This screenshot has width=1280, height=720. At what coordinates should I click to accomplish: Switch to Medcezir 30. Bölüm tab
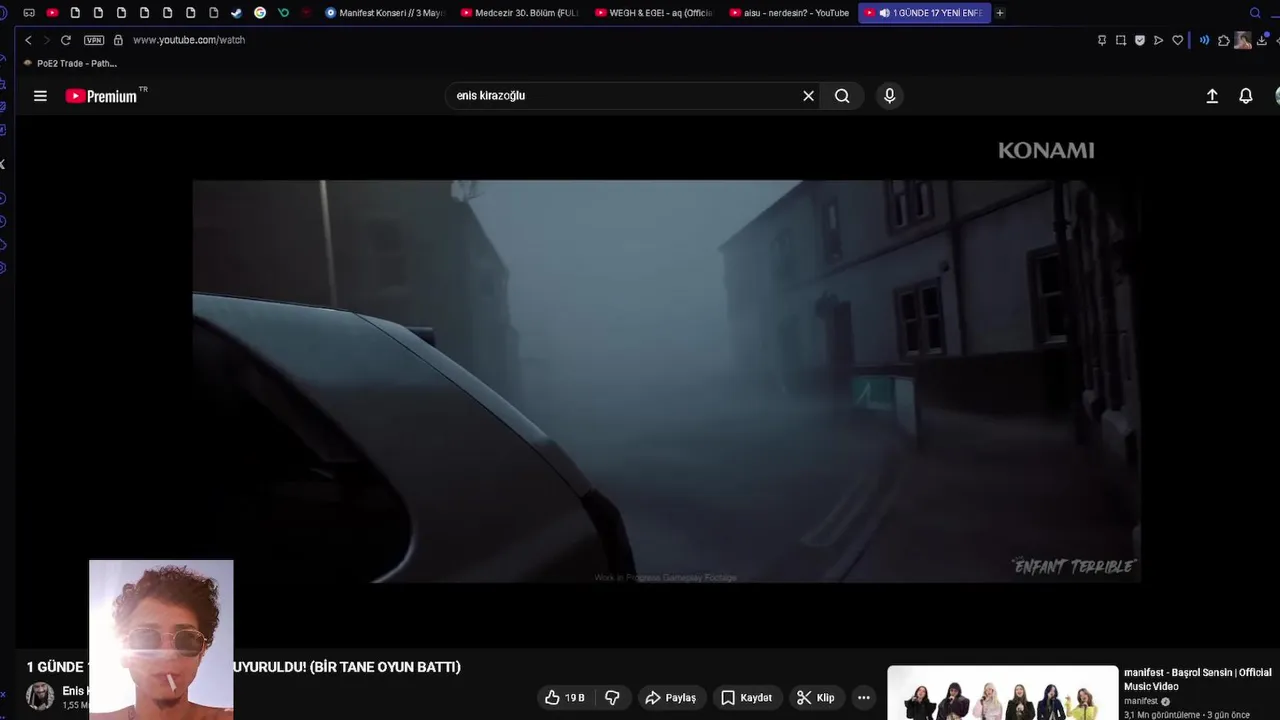click(x=520, y=13)
